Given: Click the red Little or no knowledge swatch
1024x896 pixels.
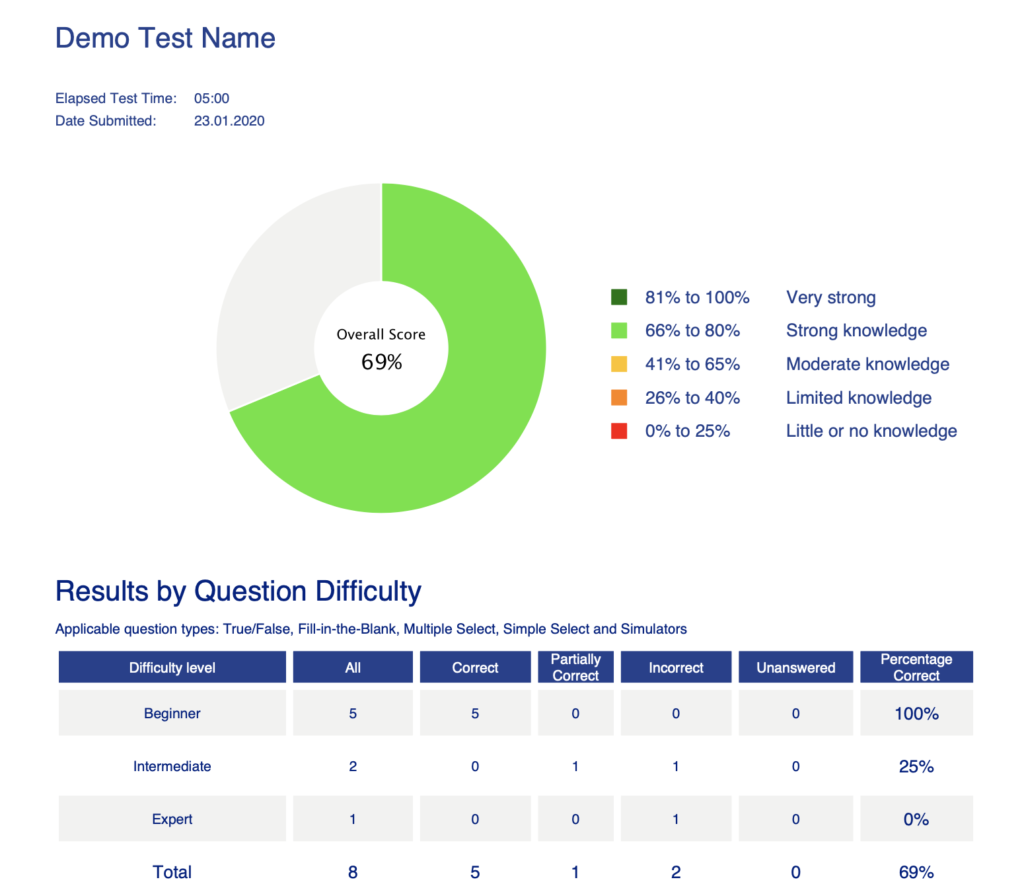Looking at the screenshot, I should click(x=618, y=431).
